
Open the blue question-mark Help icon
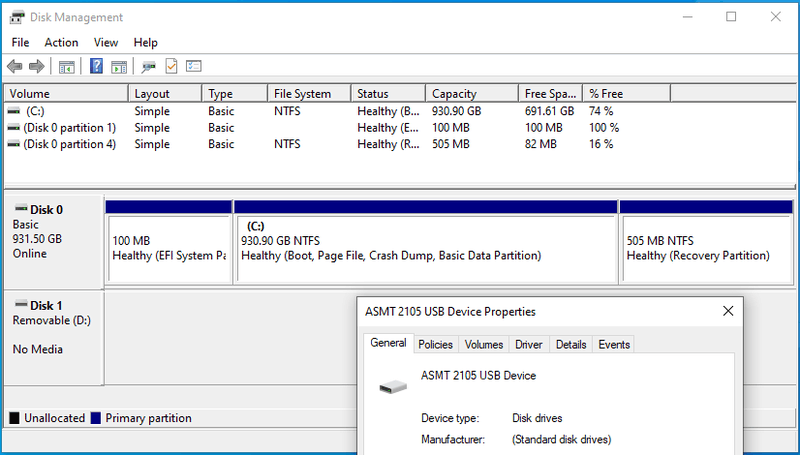pos(96,66)
